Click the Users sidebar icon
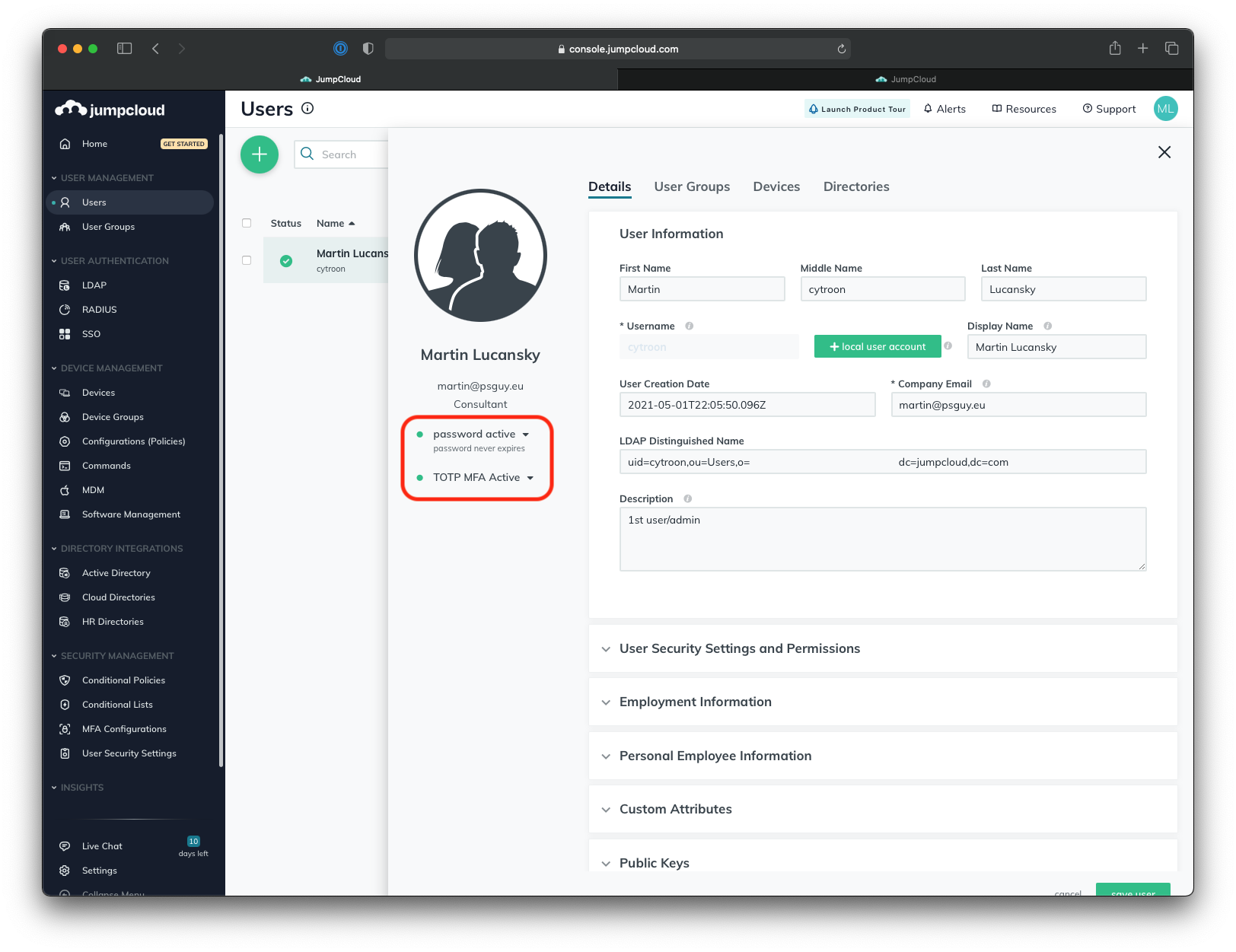The height and width of the screenshot is (952, 1236). [65, 202]
